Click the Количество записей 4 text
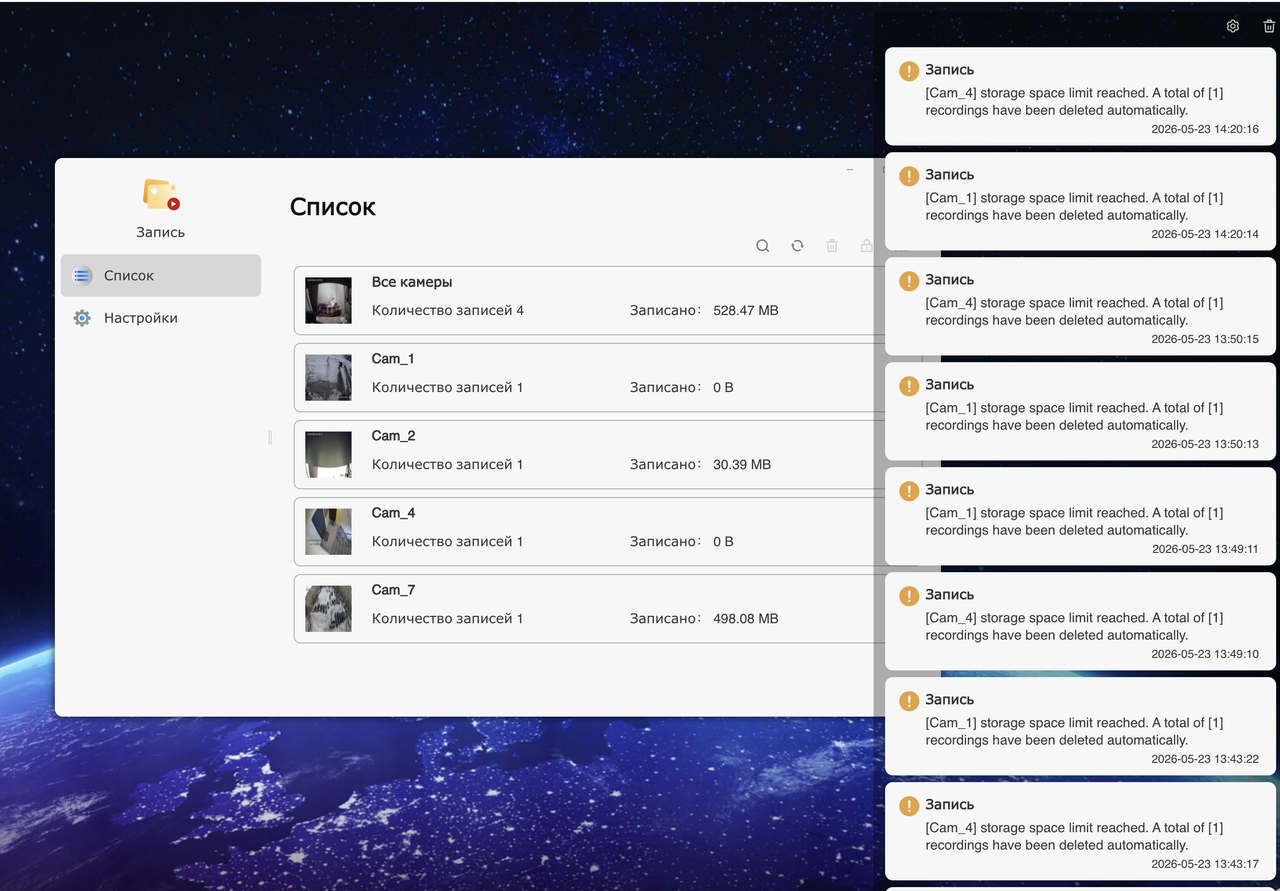The image size is (1280, 891). (x=448, y=311)
